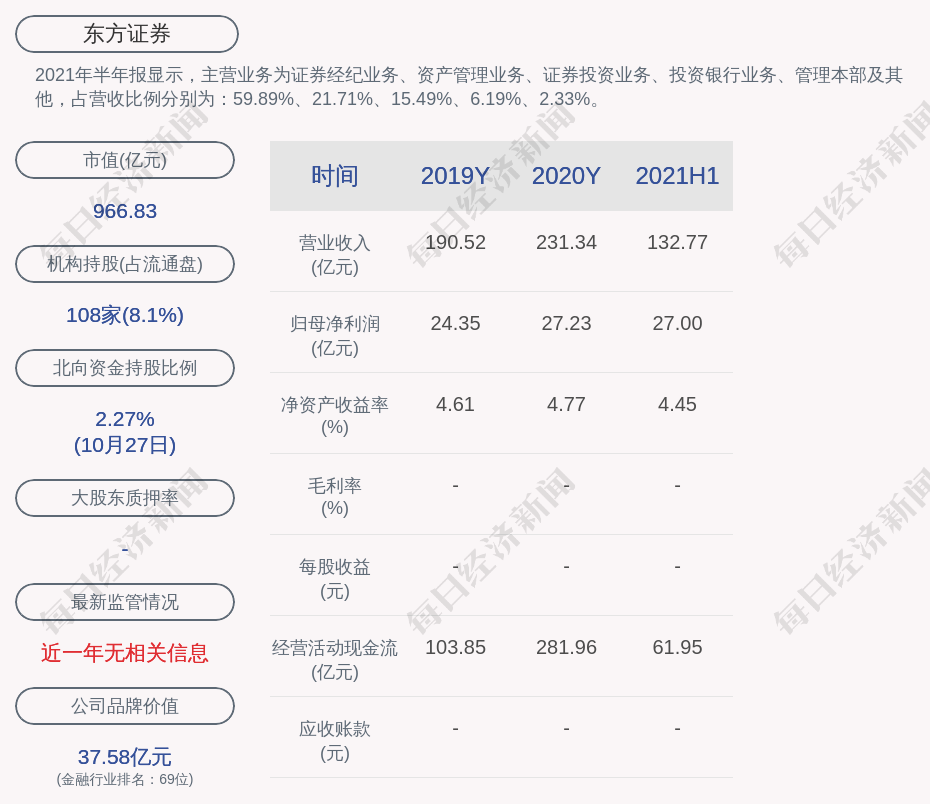The height and width of the screenshot is (804, 930).
Task: Click the 机构持股(占流通盘) label pill
Action: tap(125, 264)
